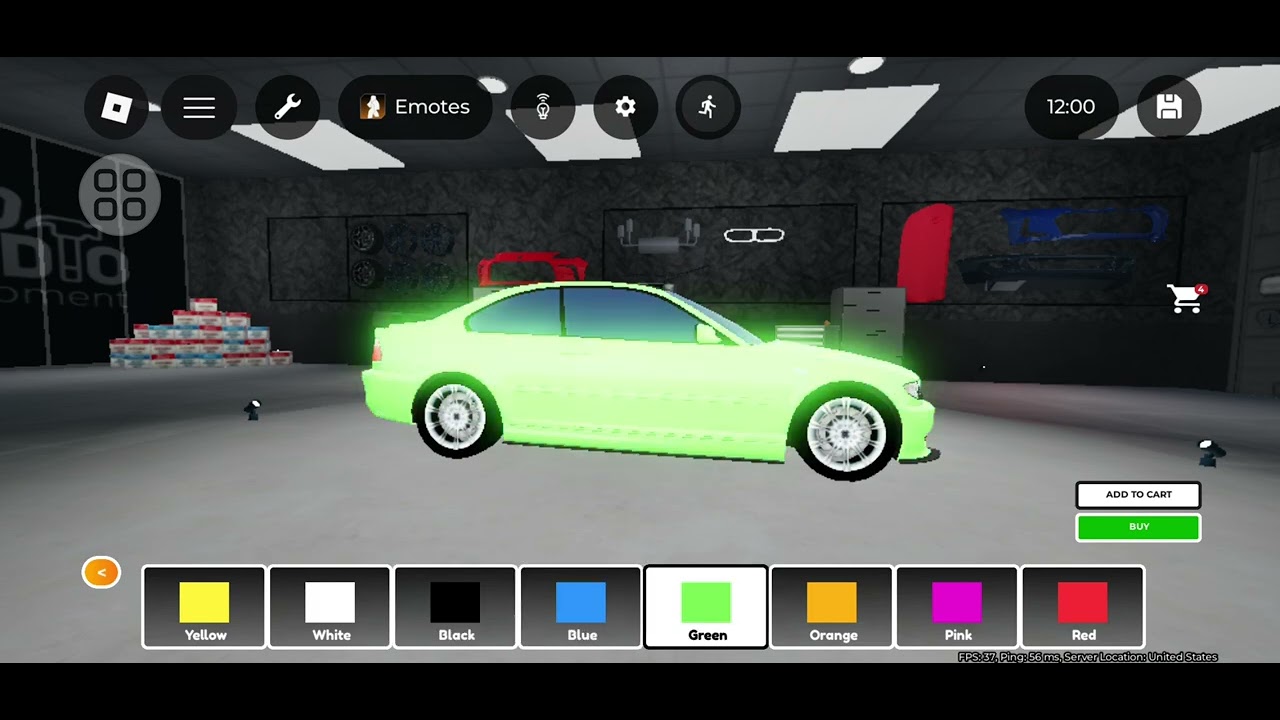Open the Roblox logo menu
The width and height of the screenshot is (1280, 720).
click(117, 107)
